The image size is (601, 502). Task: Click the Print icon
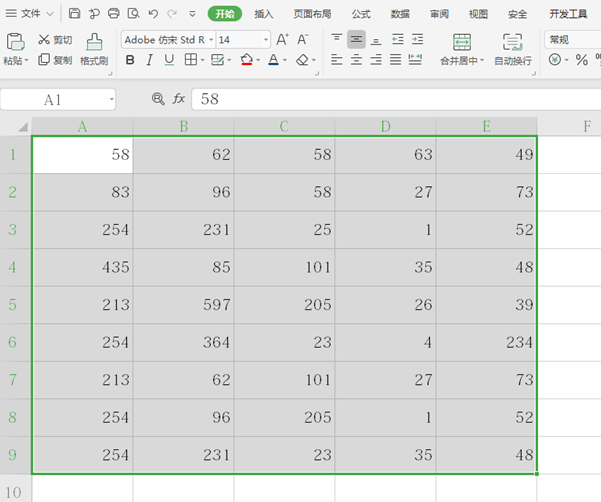[113, 13]
